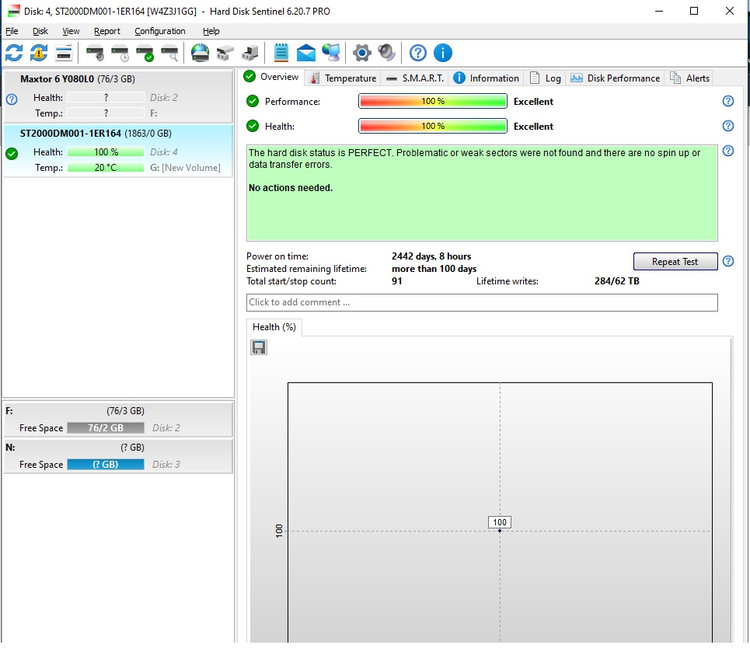Click the disk icon with magnifier
Viewport: 750px width, 662px height.
click(x=169, y=53)
